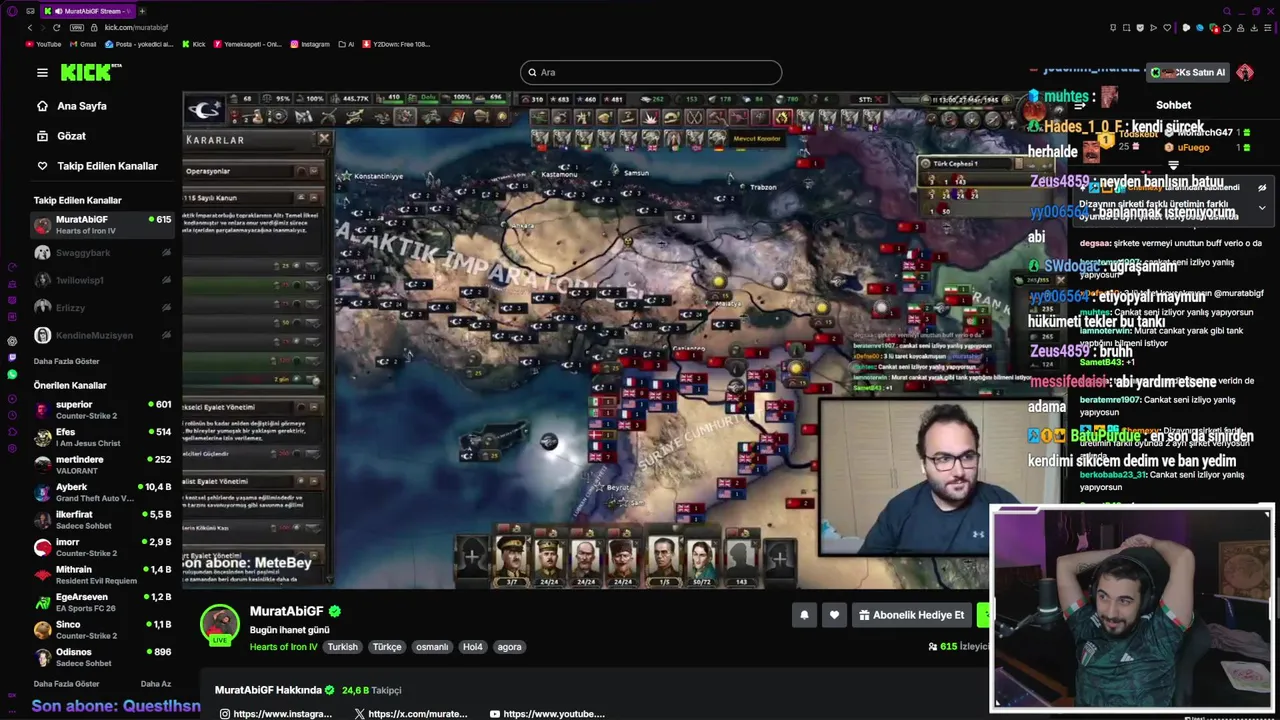The height and width of the screenshot is (720, 1280).
Task: Go to Ana Sayfa
Action: (82, 106)
